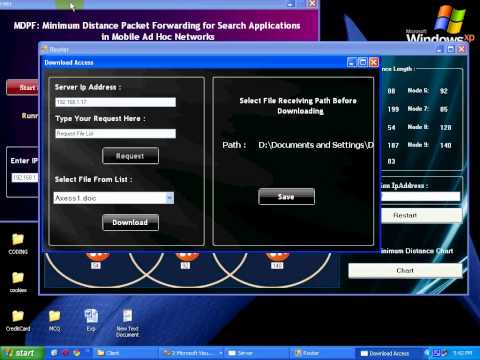Click the Node 7 value 85
480x360 pixels.
tap(444, 109)
